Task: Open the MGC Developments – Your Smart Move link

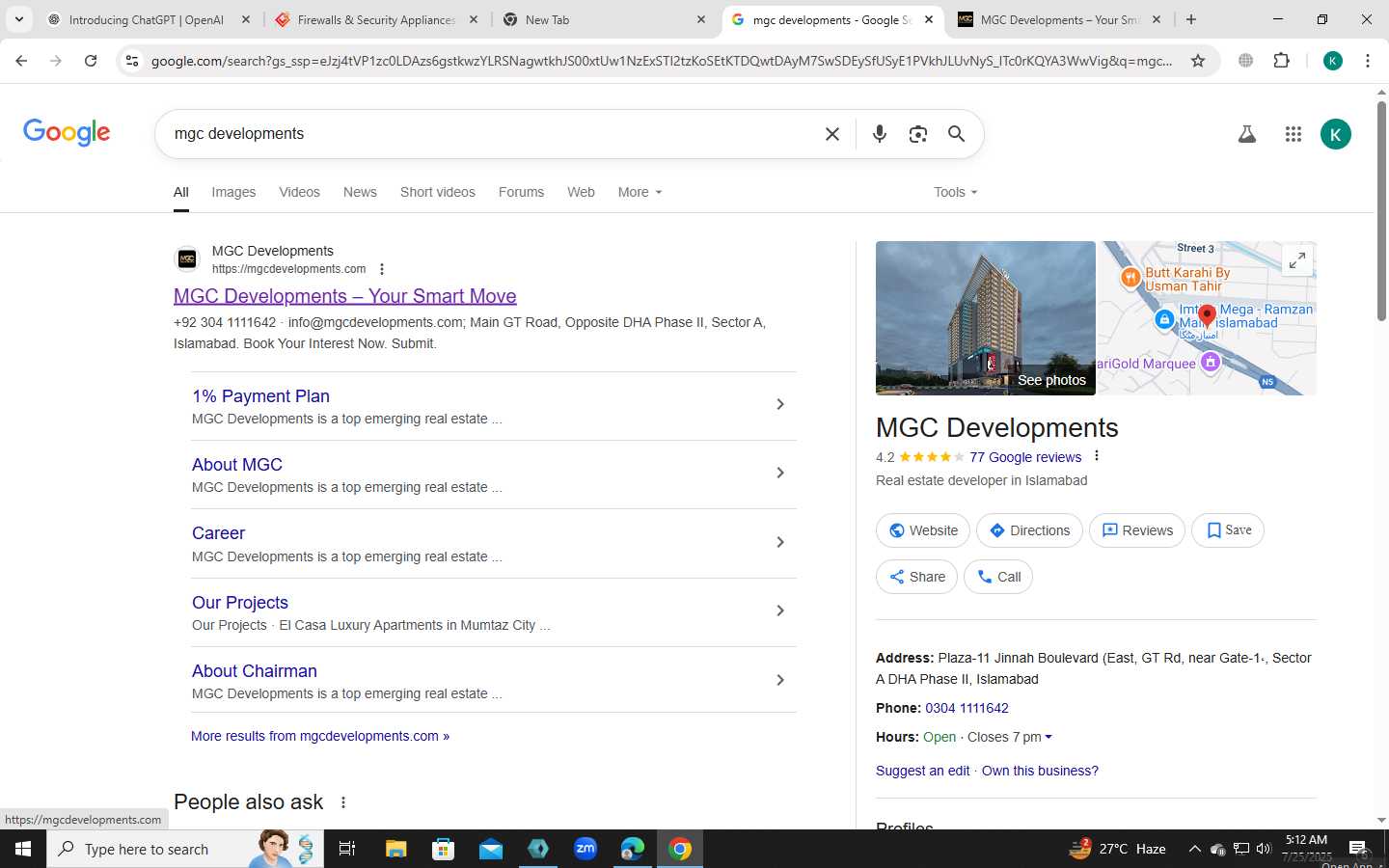Action: click(345, 296)
